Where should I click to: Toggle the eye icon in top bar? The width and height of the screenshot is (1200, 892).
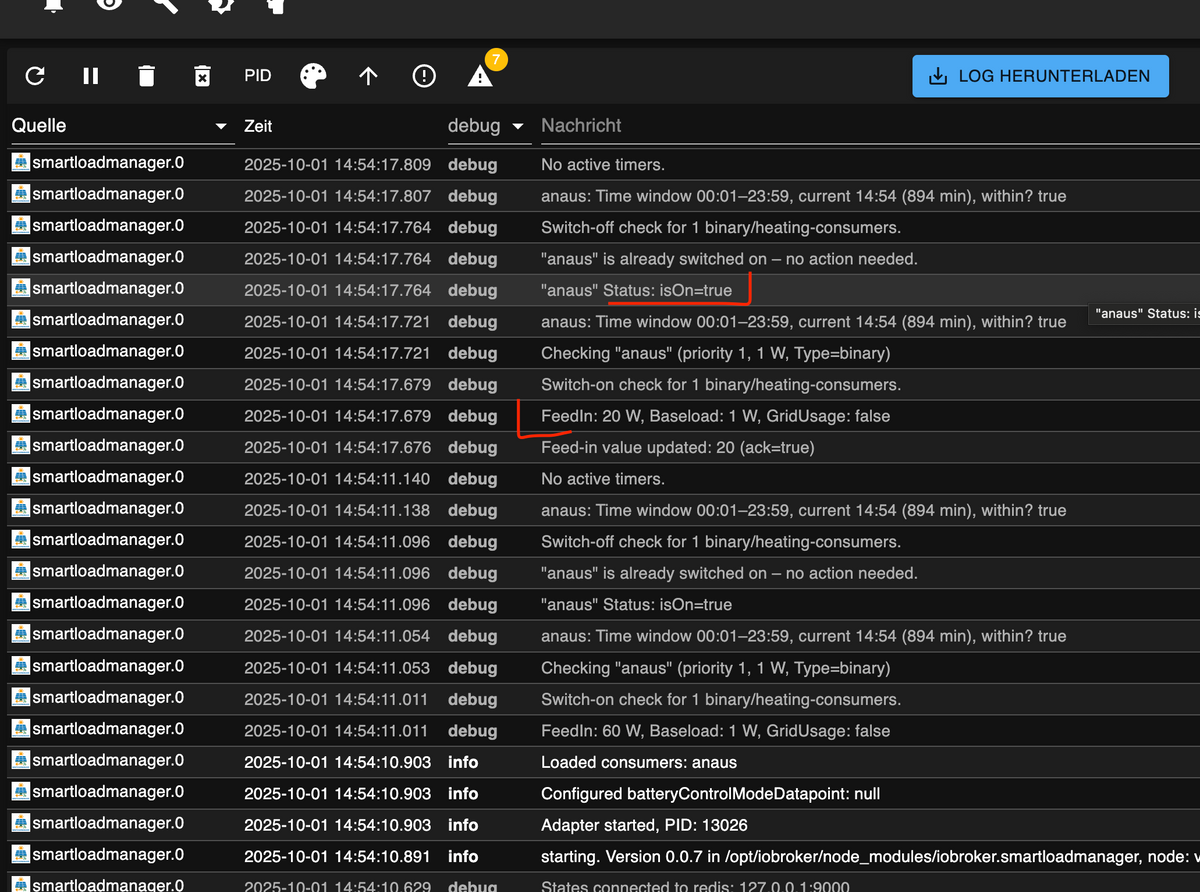[x=110, y=5]
